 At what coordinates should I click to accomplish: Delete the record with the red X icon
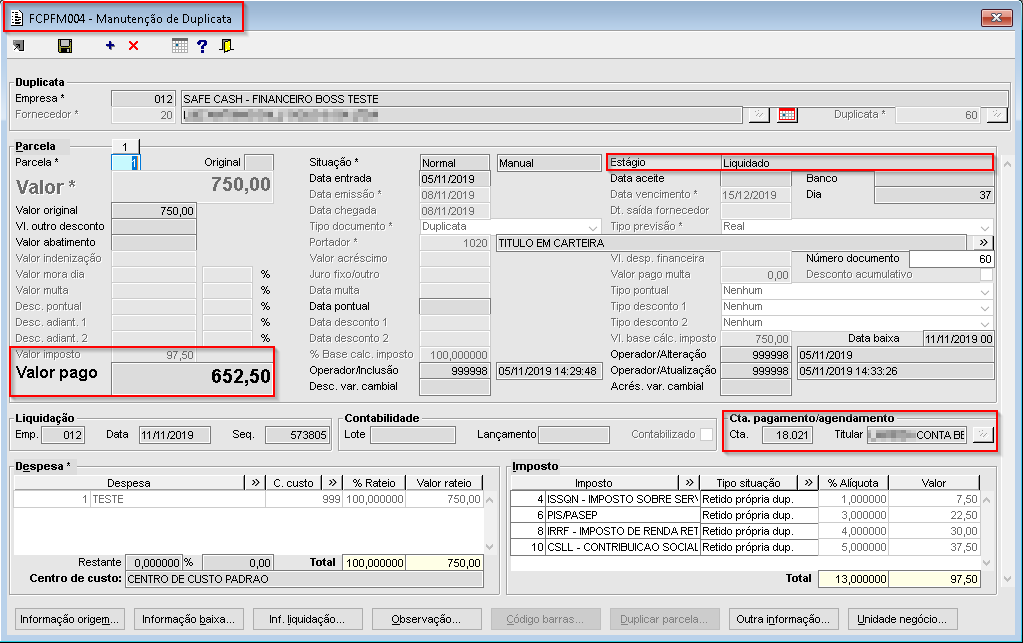click(x=134, y=46)
